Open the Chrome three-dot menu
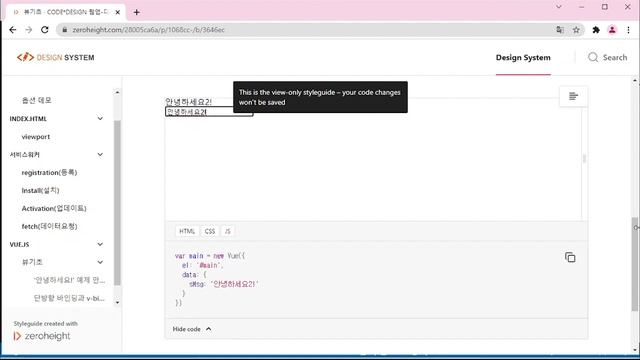Image resolution: width=640 pixels, height=360 pixels. tap(628, 30)
